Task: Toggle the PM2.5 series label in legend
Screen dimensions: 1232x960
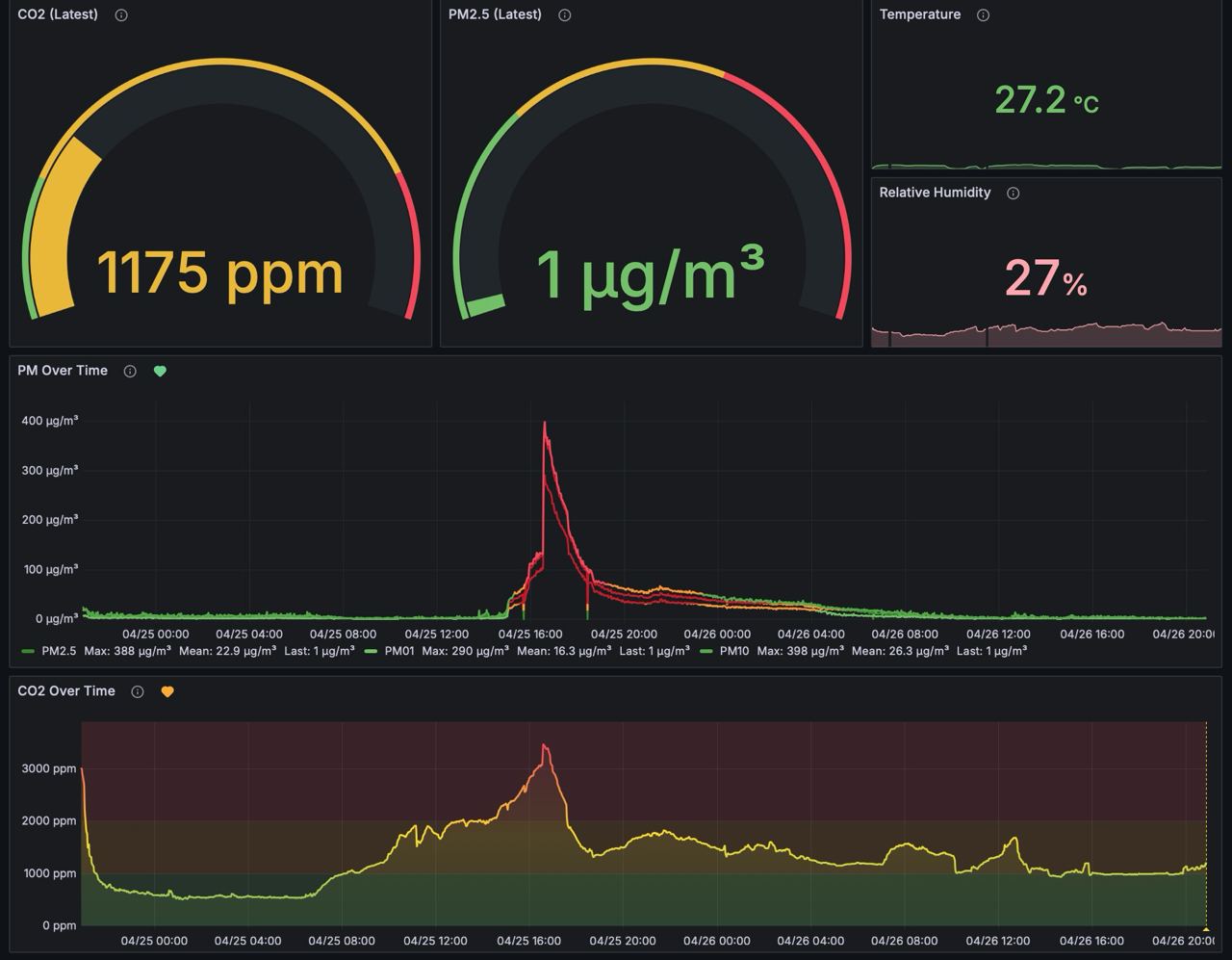Action: (x=59, y=652)
